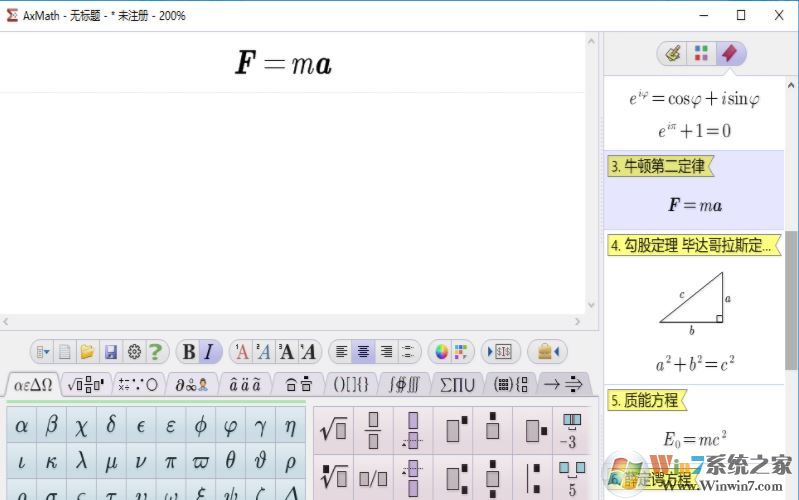The height and width of the screenshot is (500, 799).
Task: Insert Greek letter lambda
Action: (x=81, y=461)
